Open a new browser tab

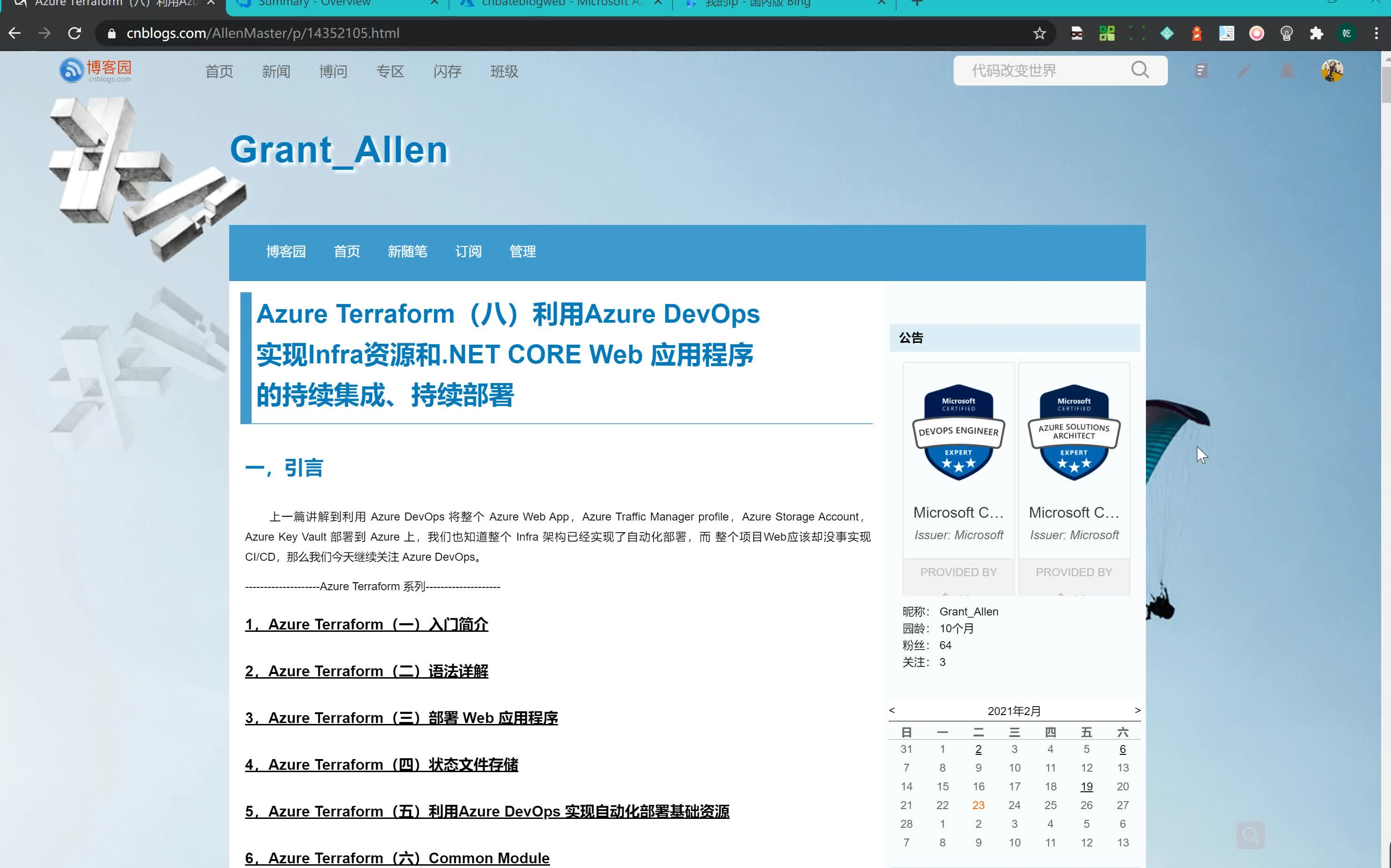pos(917,3)
